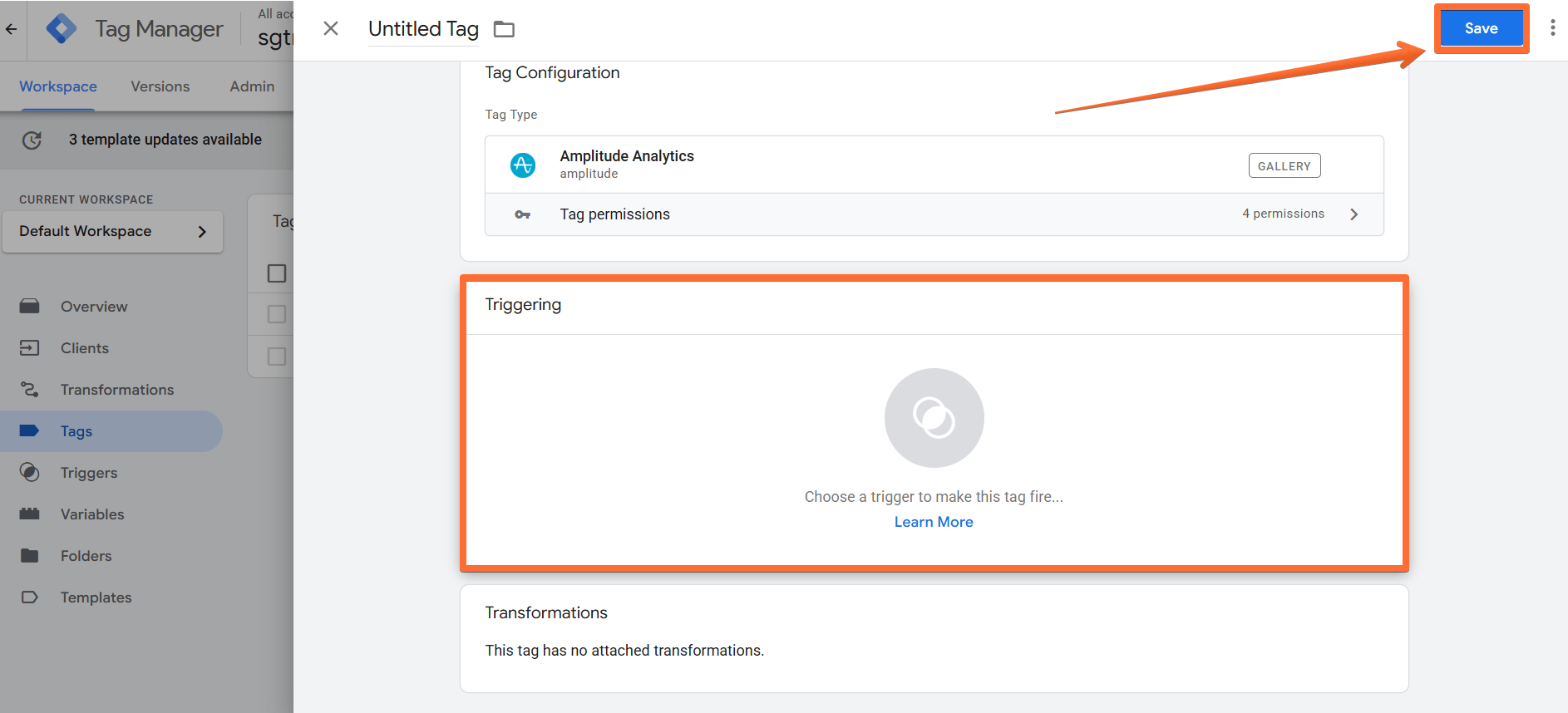Expand Tag permissions chevron arrow
Screen dimensions: 1568x713
click(1354, 214)
